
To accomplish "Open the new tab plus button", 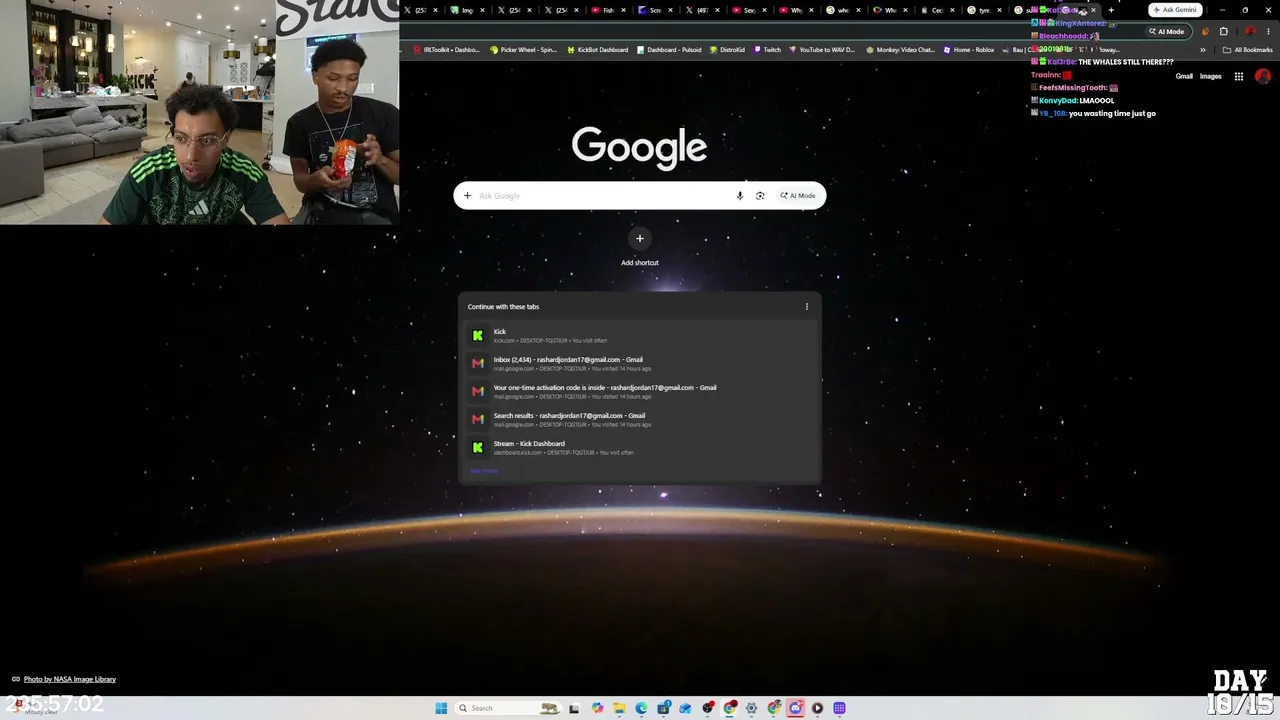I will [1111, 10].
